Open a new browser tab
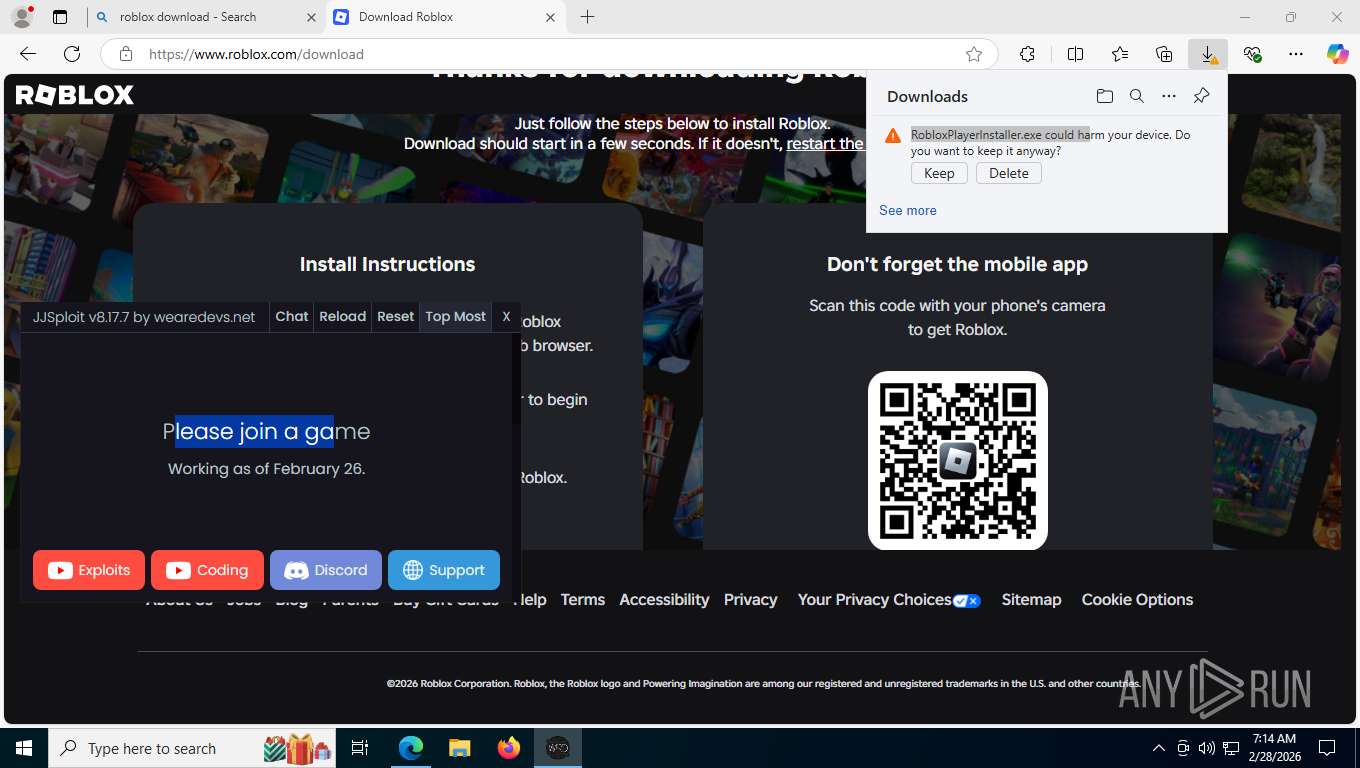This screenshot has height=768, width=1360. tap(588, 17)
